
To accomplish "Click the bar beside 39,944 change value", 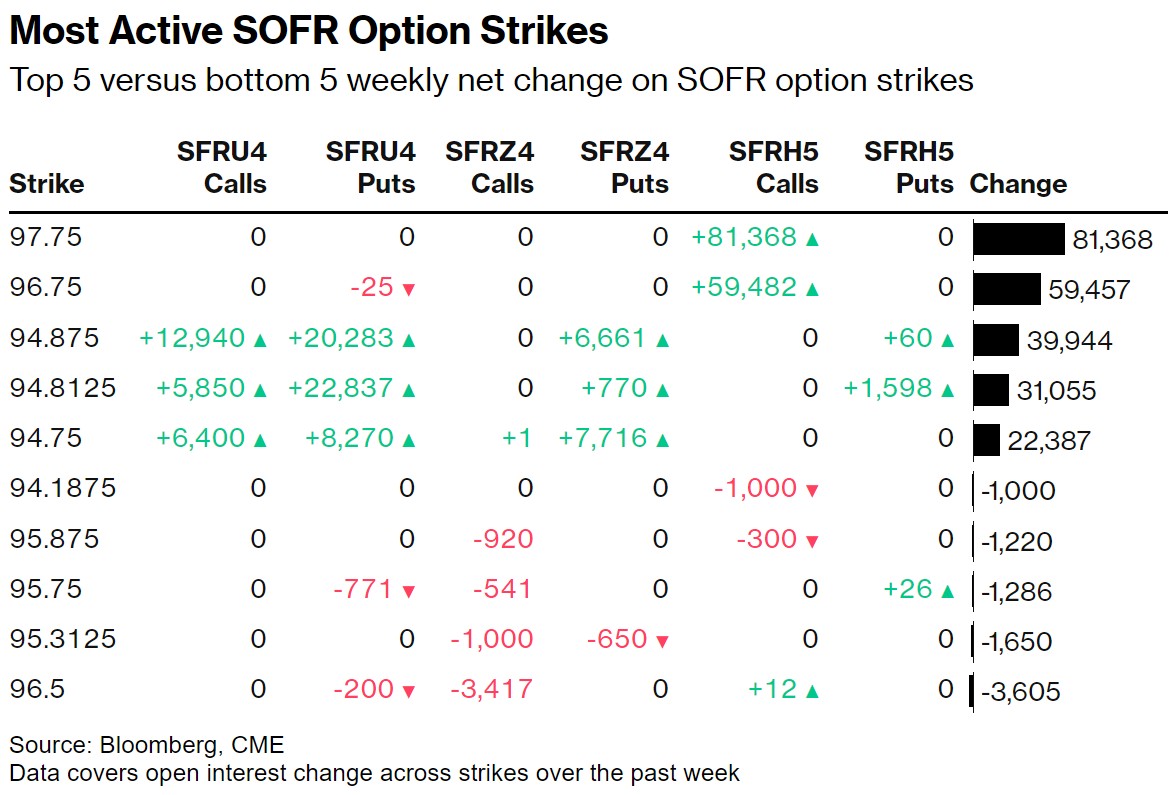I will [x=995, y=340].
